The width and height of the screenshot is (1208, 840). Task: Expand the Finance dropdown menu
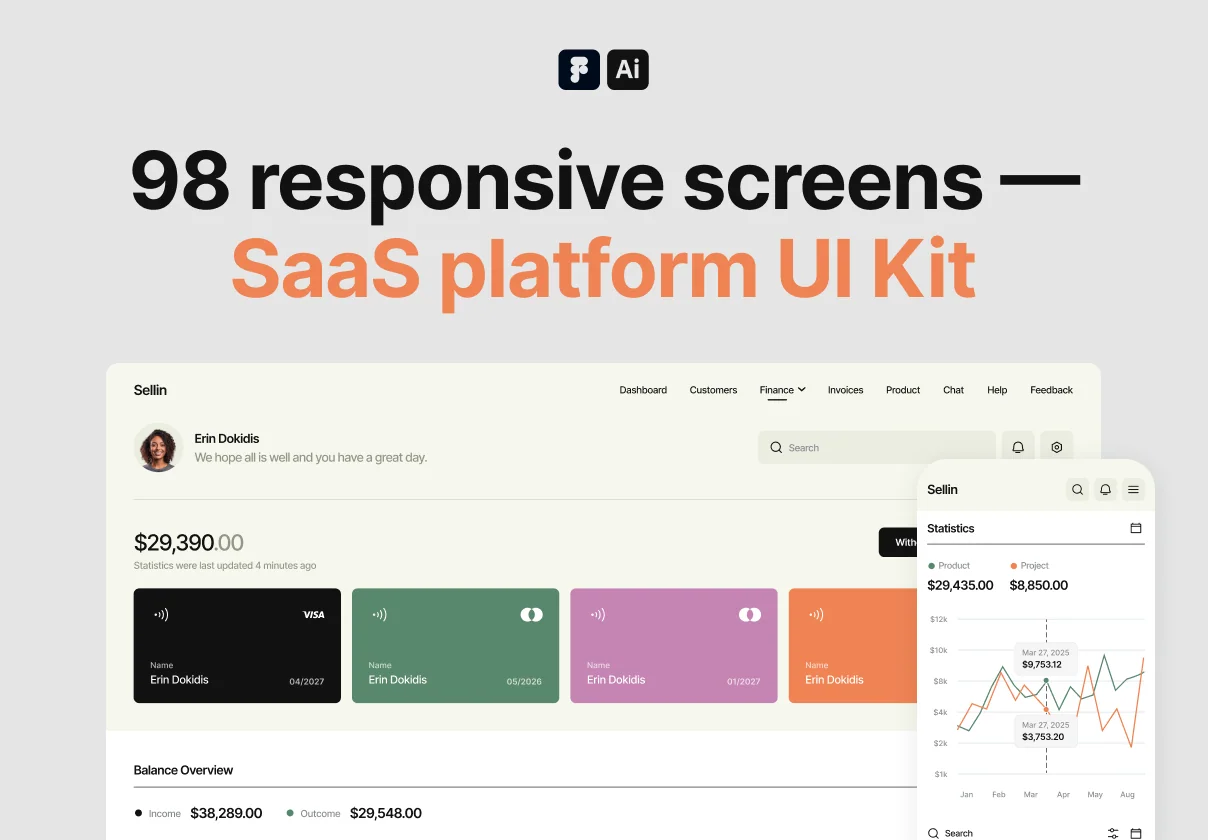[782, 390]
